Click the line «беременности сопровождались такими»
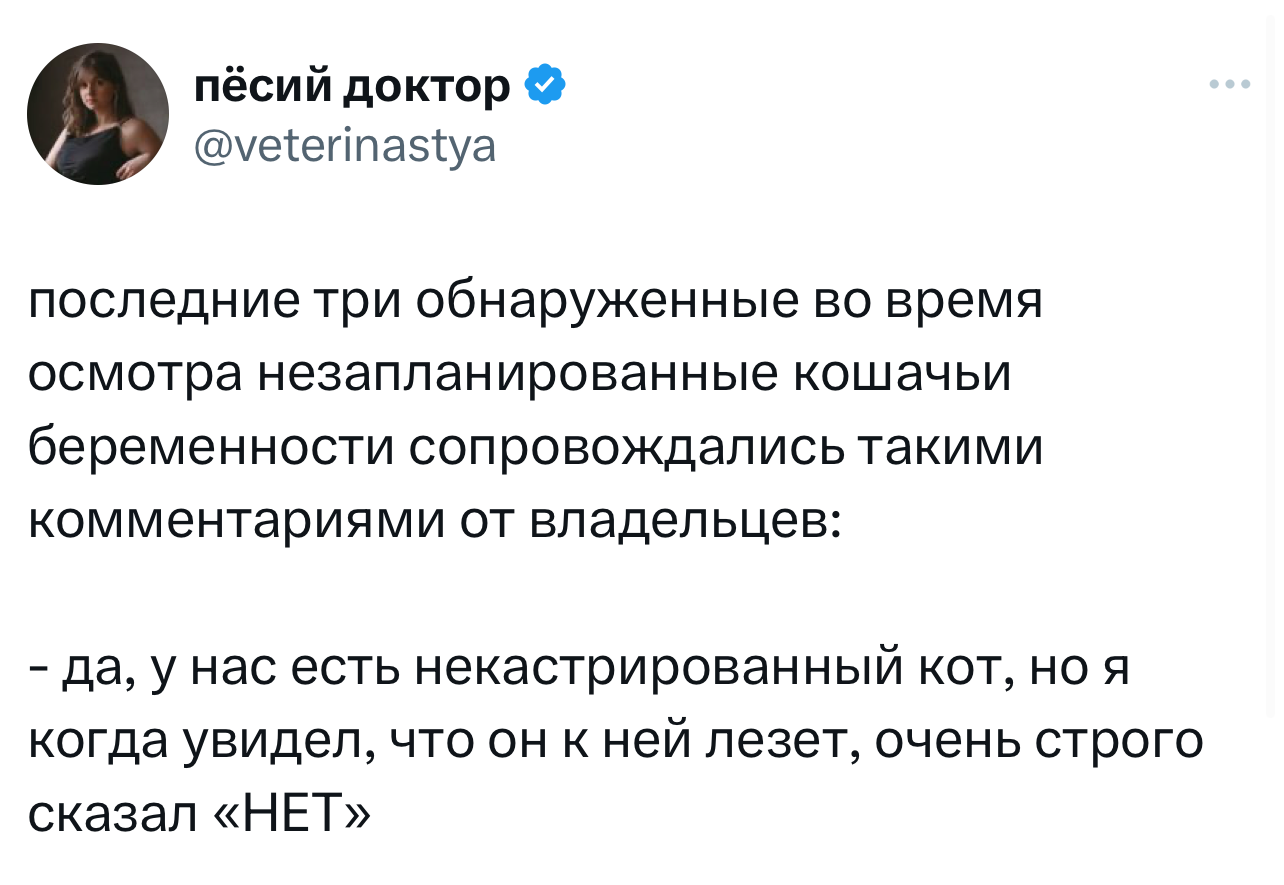1284x885 pixels. [535, 447]
